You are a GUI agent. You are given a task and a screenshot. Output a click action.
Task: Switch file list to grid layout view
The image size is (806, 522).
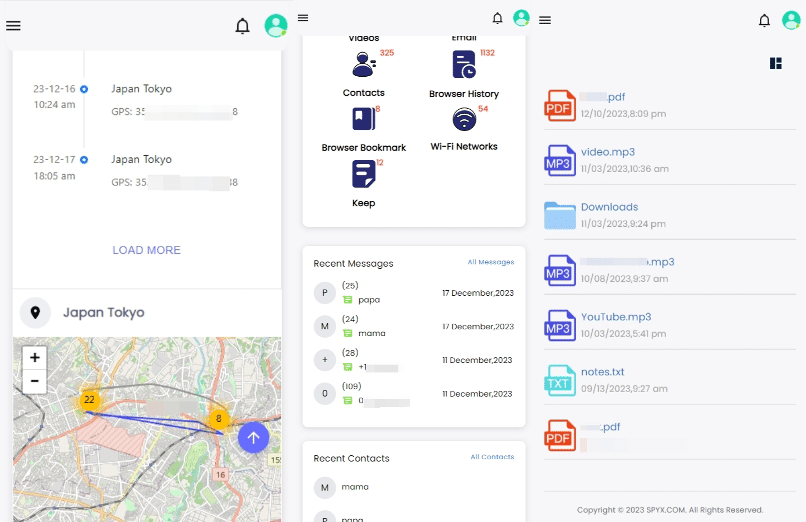(x=776, y=63)
